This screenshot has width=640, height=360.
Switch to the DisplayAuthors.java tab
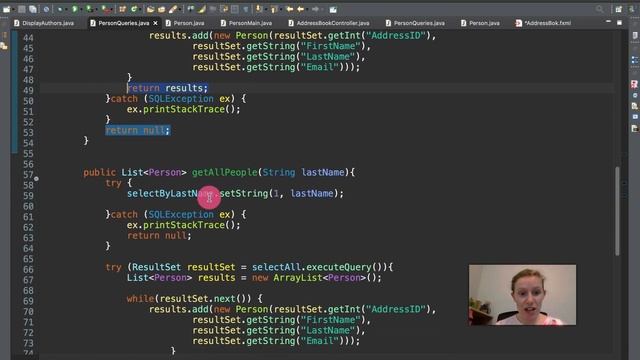point(44,23)
